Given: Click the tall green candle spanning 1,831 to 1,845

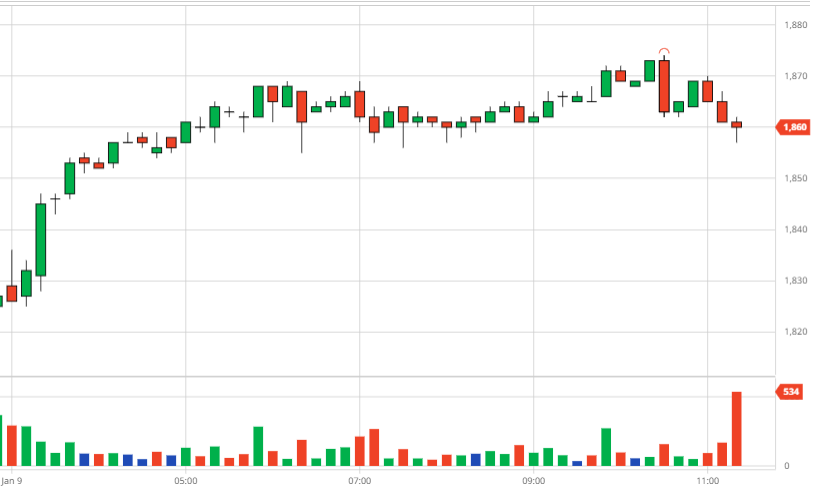Looking at the screenshot, I should 41,240.
